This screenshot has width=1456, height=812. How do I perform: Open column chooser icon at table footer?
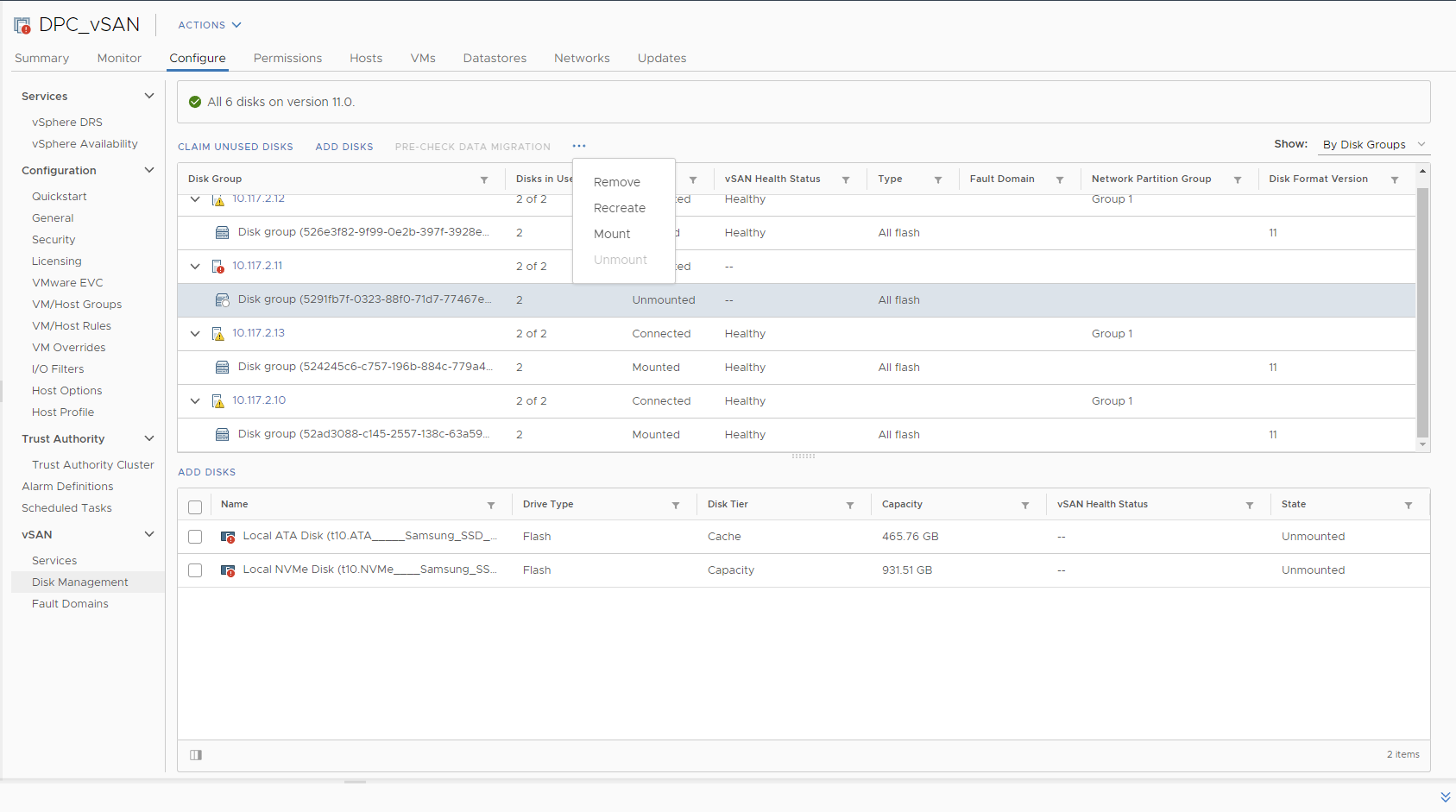196,755
